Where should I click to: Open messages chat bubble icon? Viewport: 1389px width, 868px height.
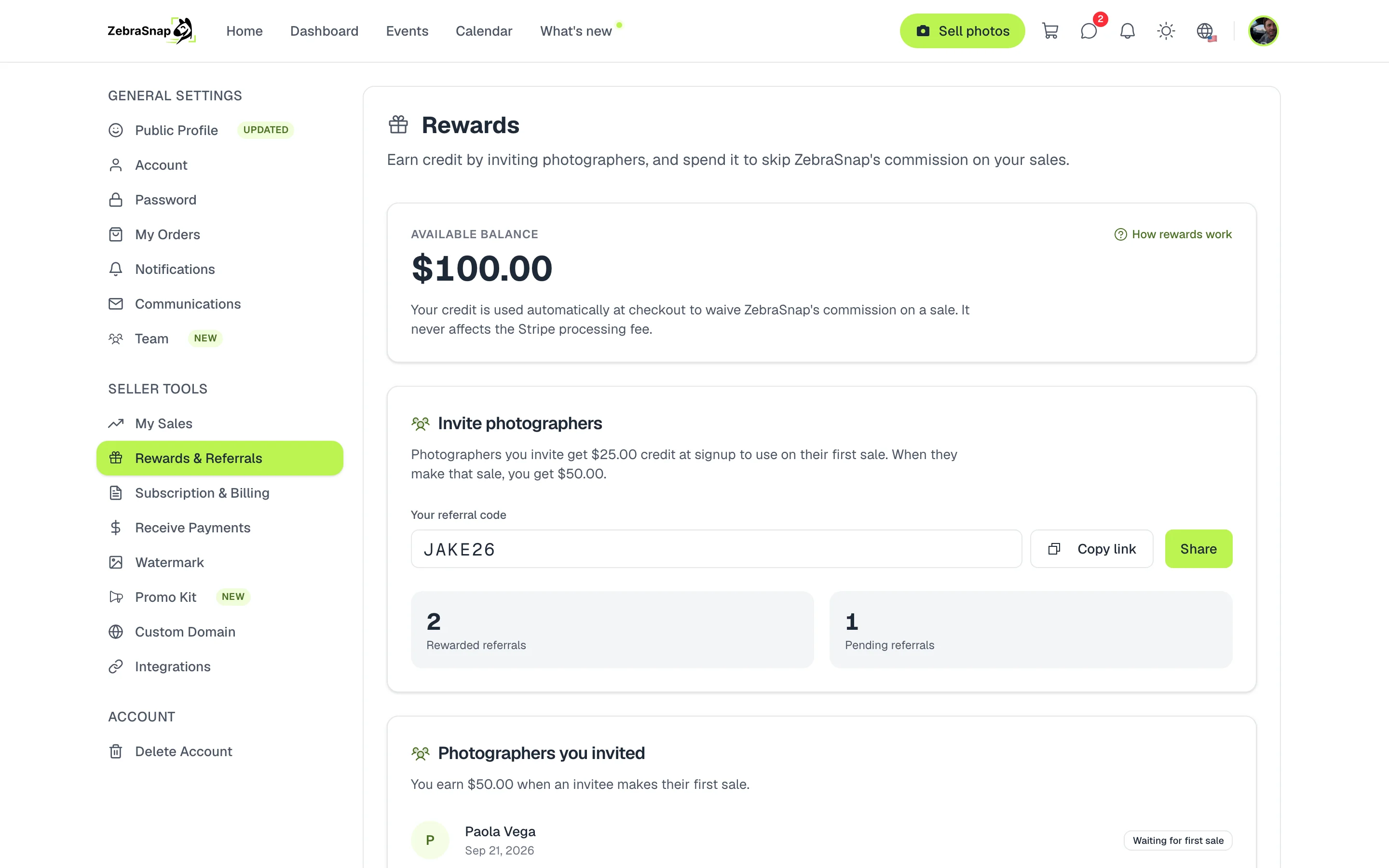click(x=1088, y=31)
